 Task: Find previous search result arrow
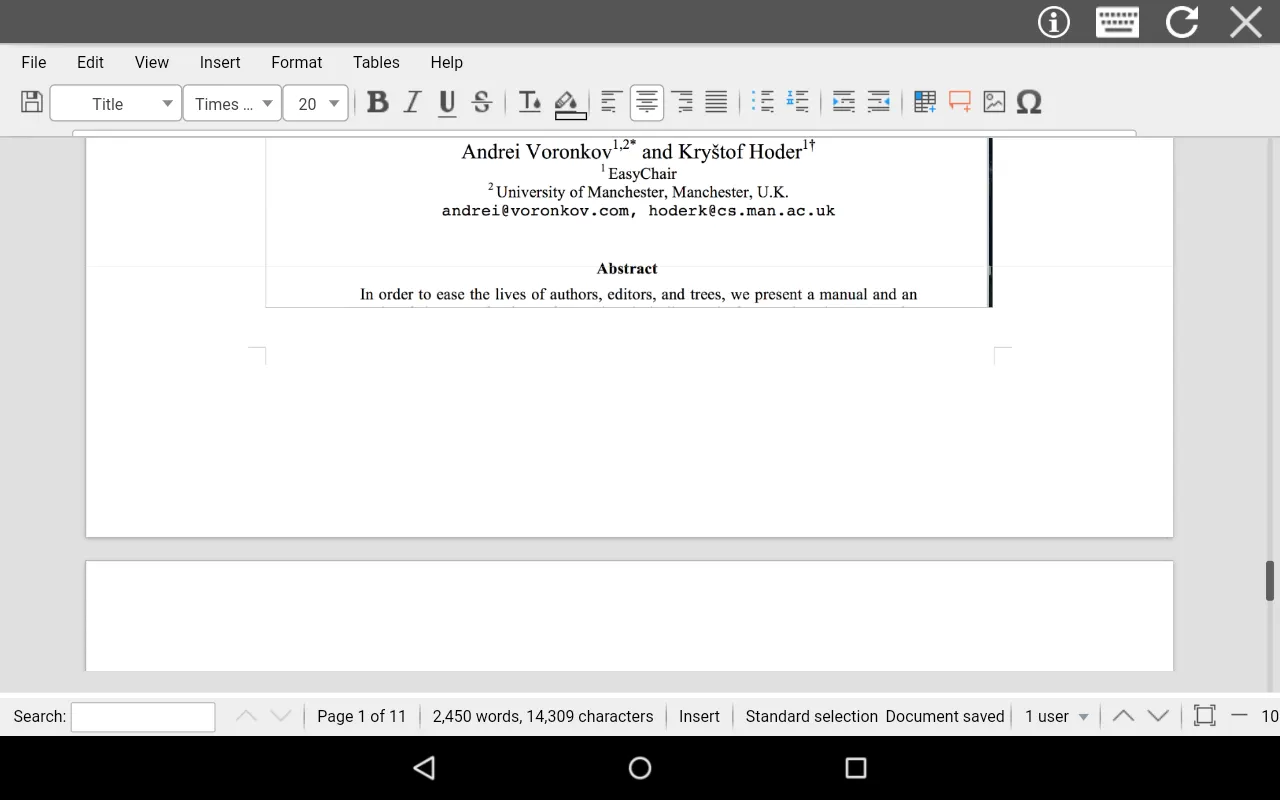pyautogui.click(x=246, y=716)
